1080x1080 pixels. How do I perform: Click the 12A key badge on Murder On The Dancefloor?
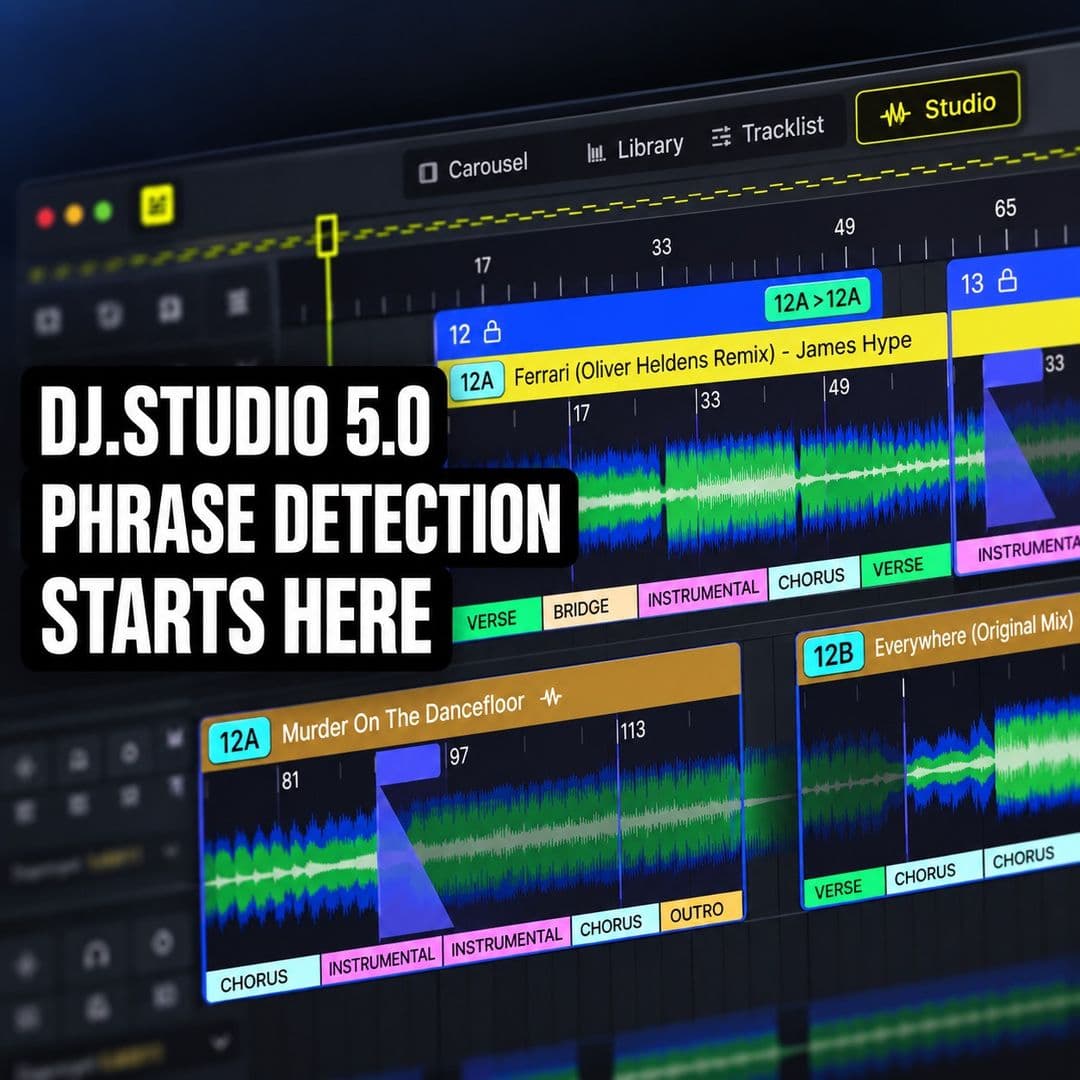point(239,741)
